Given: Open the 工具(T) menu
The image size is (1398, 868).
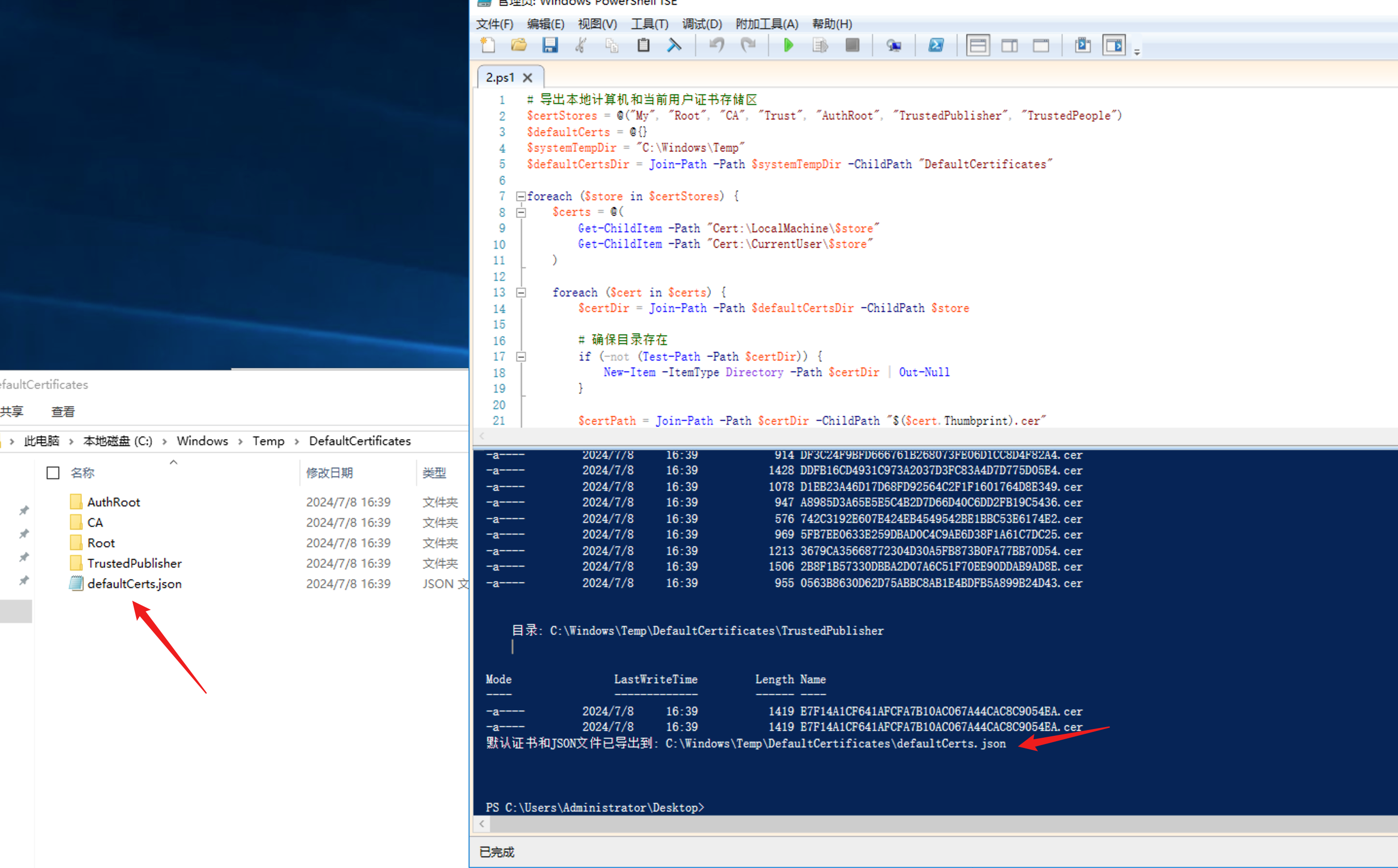Looking at the screenshot, I should [x=649, y=24].
